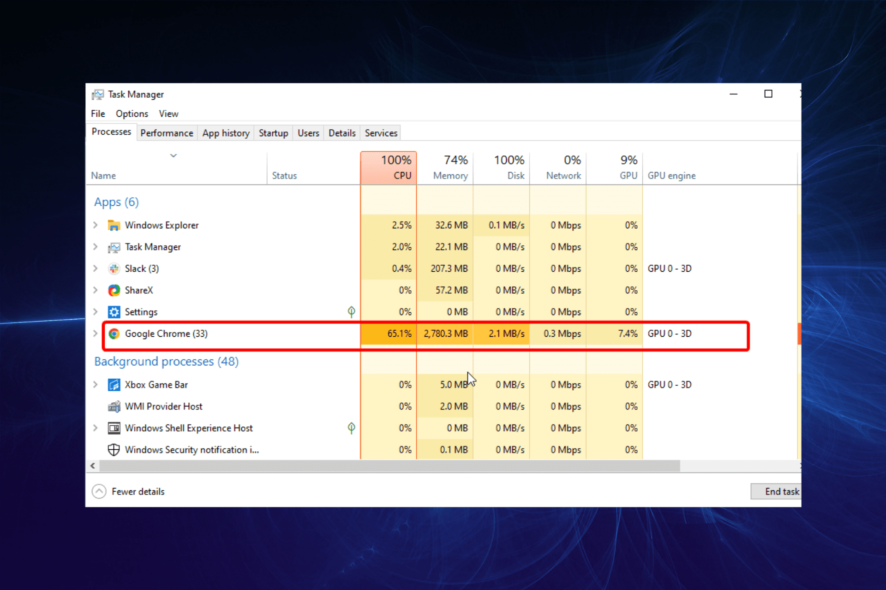
Task: Sort by the Disk column header
Action: click(x=502, y=168)
